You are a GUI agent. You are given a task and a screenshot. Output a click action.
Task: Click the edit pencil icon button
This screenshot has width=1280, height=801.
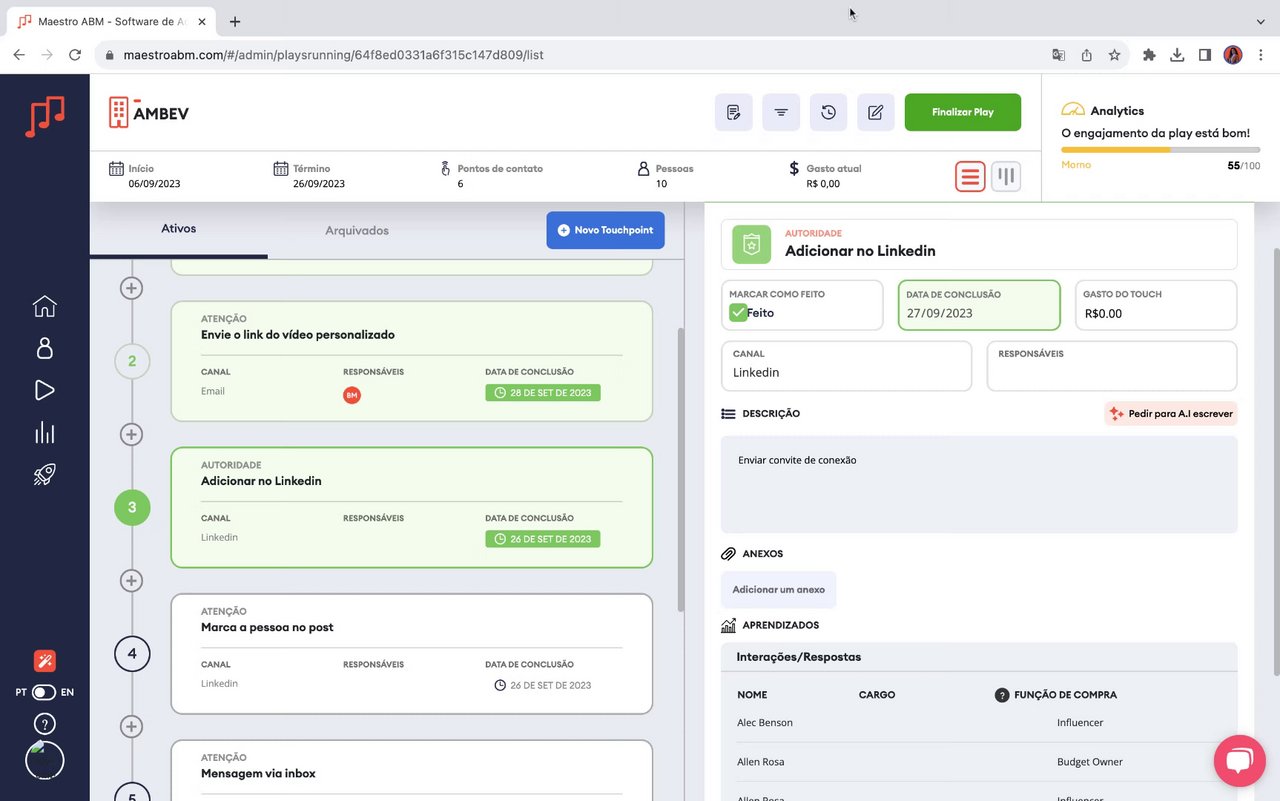click(875, 112)
